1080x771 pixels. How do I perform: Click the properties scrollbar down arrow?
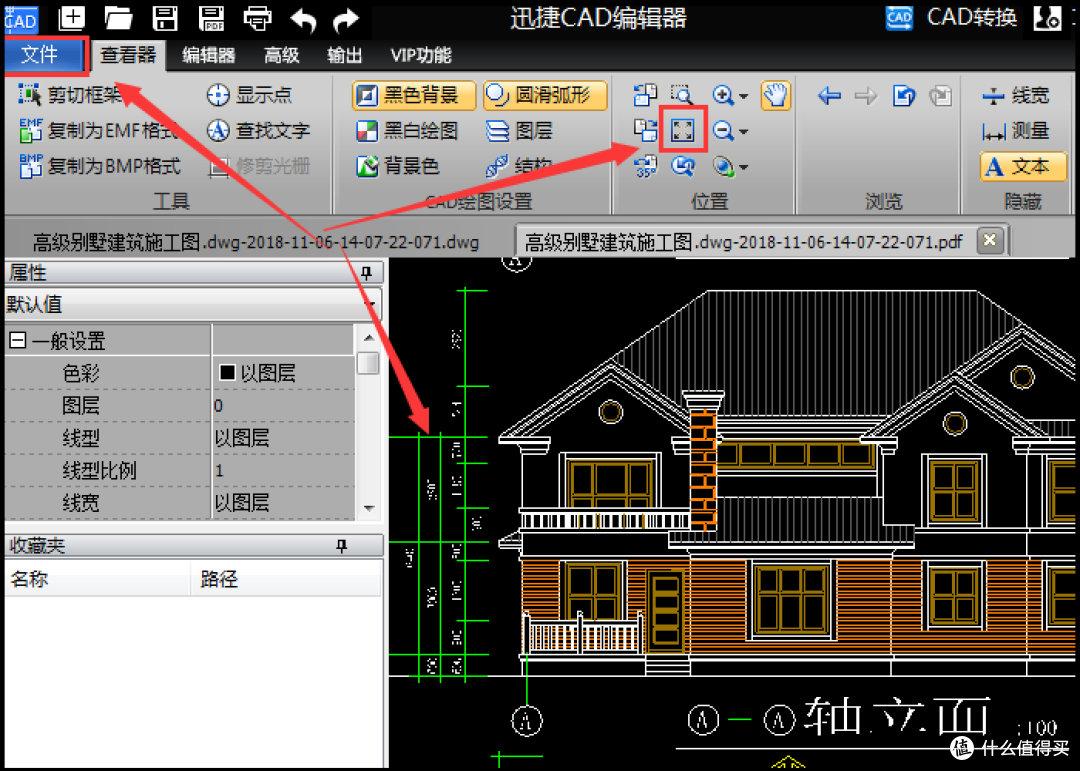point(368,508)
